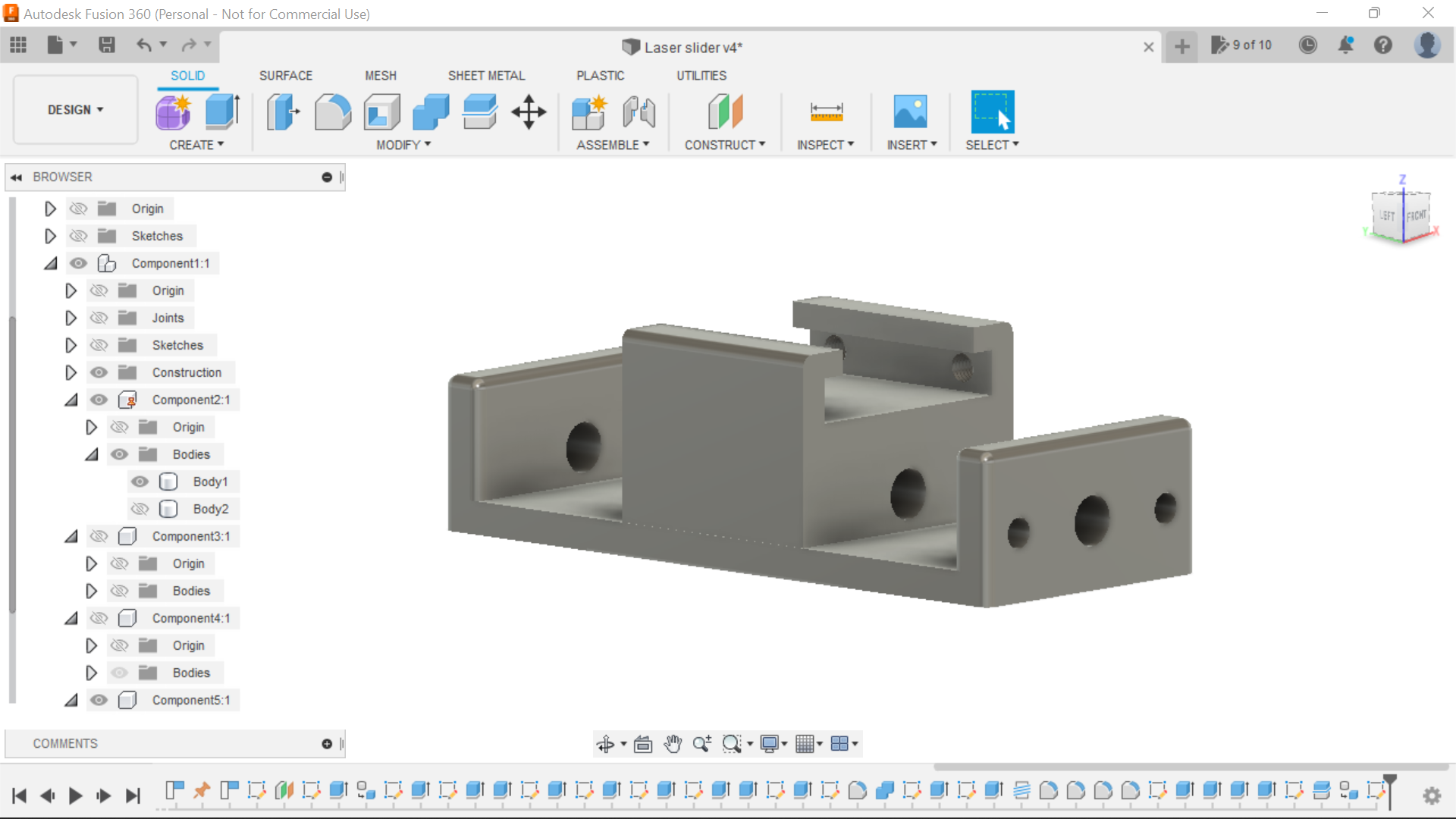This screenshot has width=1456, height=819.
Task: Hide Component5:1 via eye icon
Action: tap(99, 700)
